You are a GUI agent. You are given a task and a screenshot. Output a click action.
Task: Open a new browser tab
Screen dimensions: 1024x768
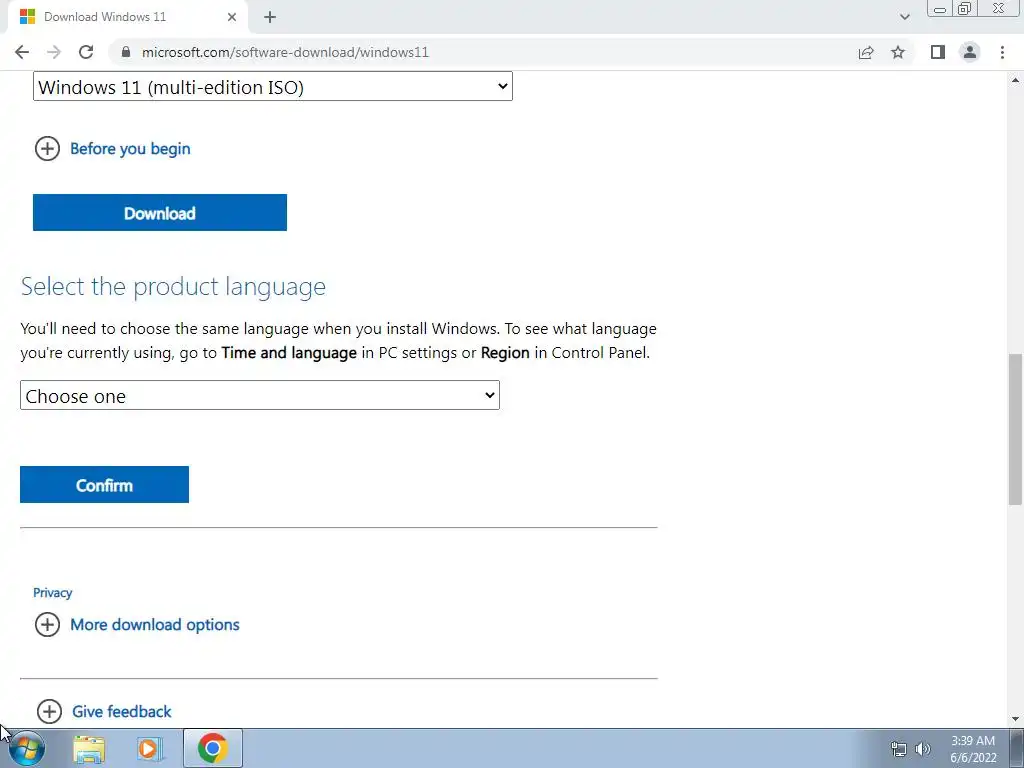click(x=270, y=17)
